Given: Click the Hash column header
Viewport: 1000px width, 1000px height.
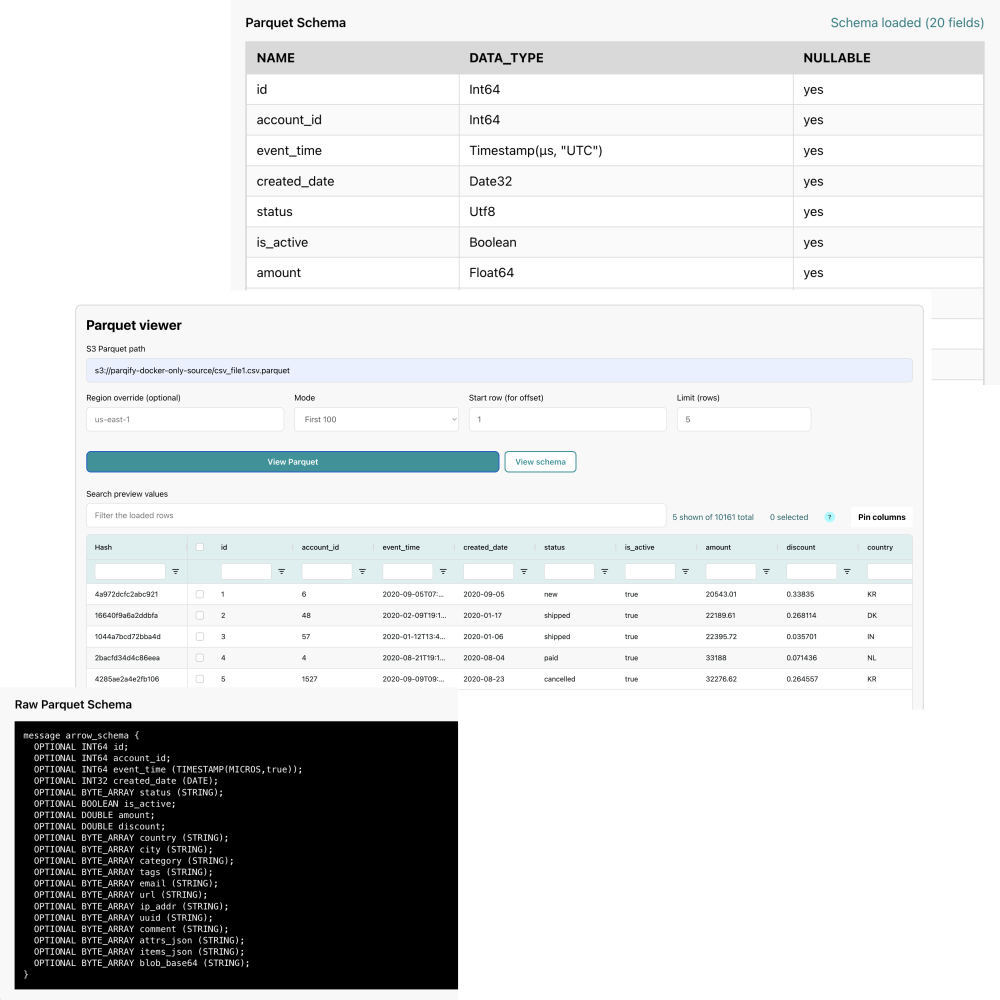Looking at the screenshot, I should (103, 547).
